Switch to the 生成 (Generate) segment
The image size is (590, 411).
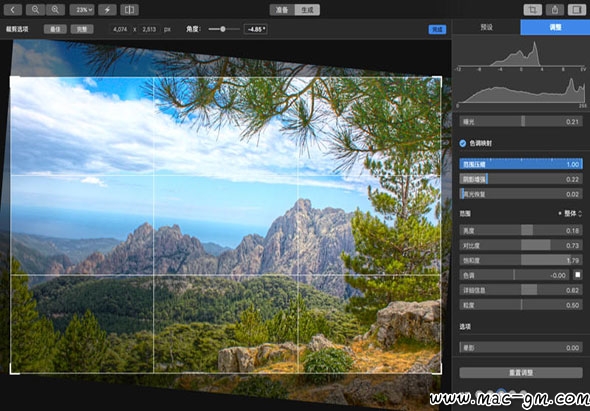307,10
